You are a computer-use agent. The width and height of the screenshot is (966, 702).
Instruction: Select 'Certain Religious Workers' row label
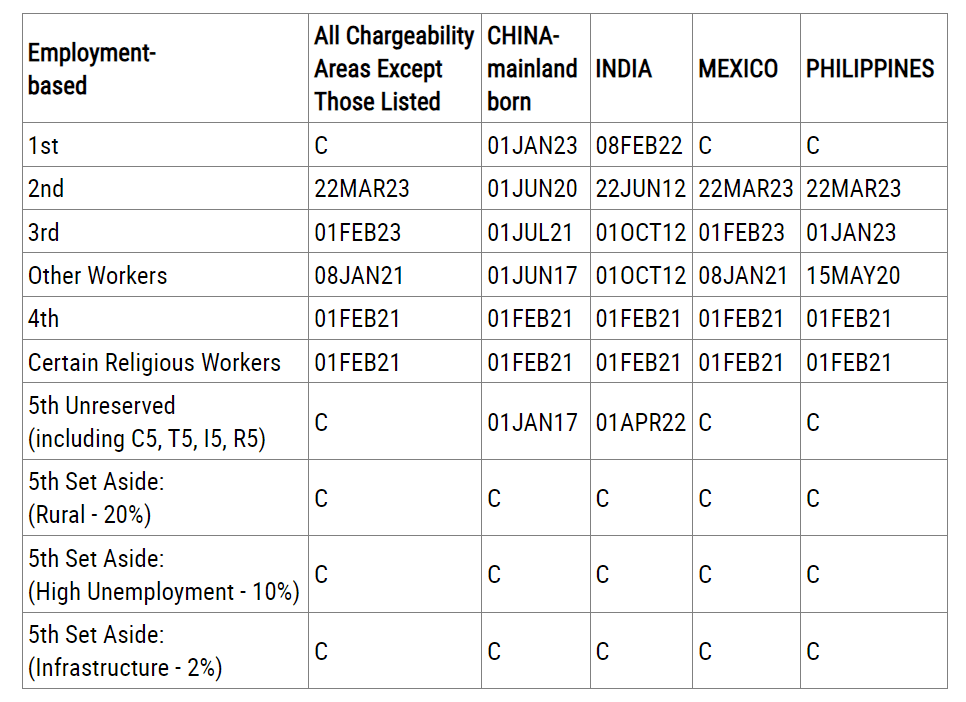click(154, 362)
